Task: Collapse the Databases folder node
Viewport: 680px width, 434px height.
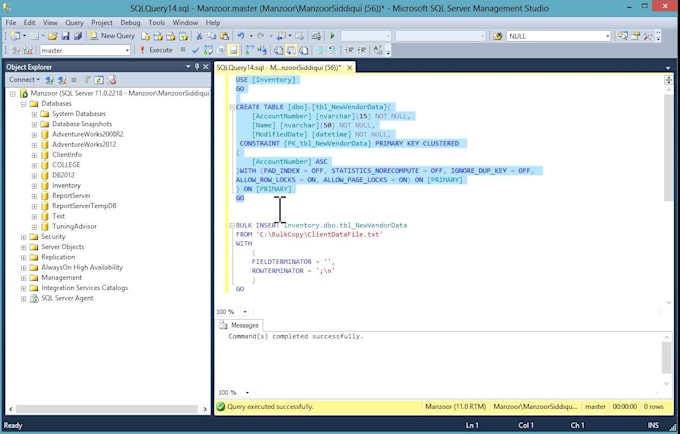Action: tap(23, 104)
